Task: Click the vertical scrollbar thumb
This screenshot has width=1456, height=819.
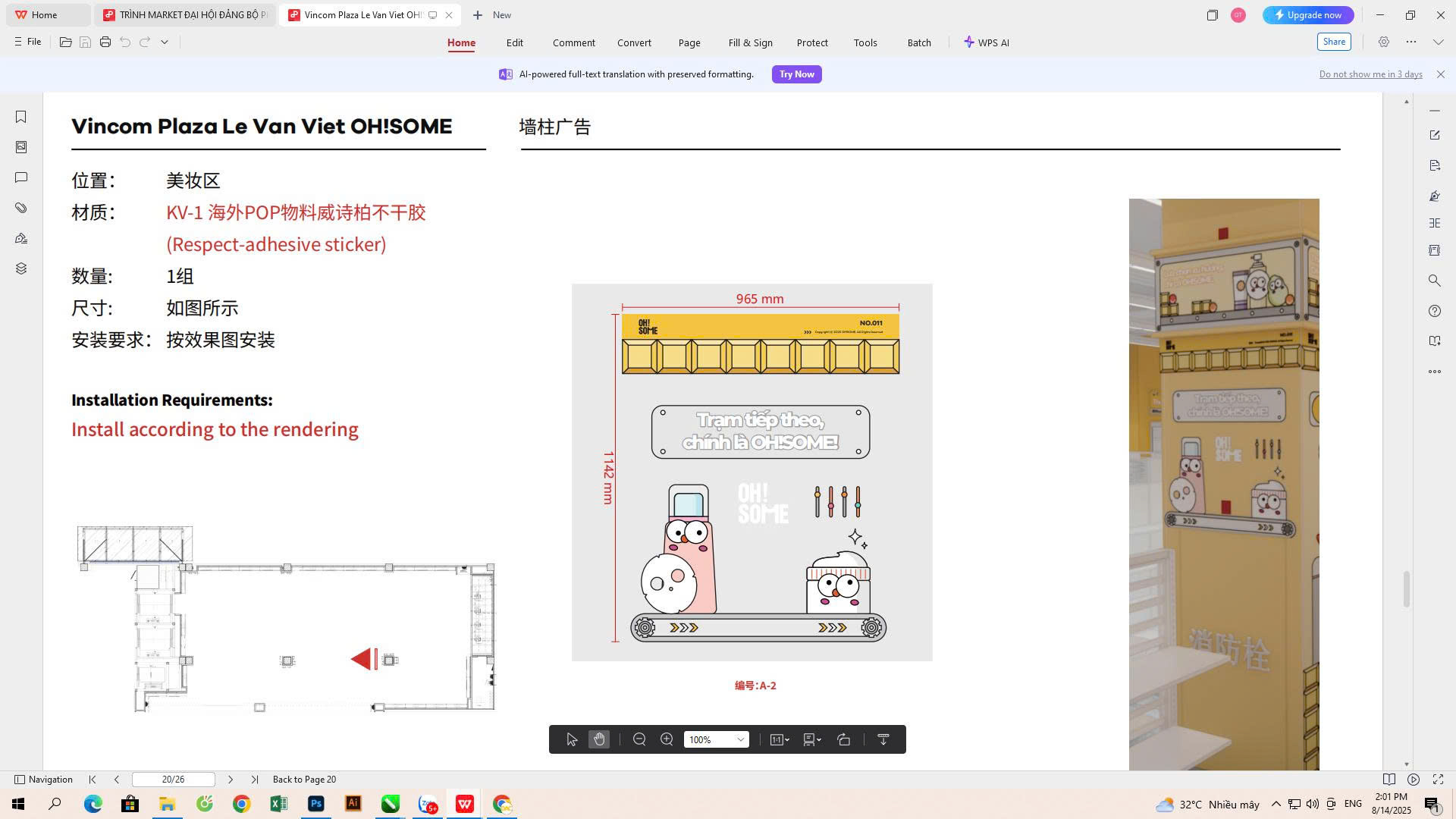Action: tap(1407, 589)
